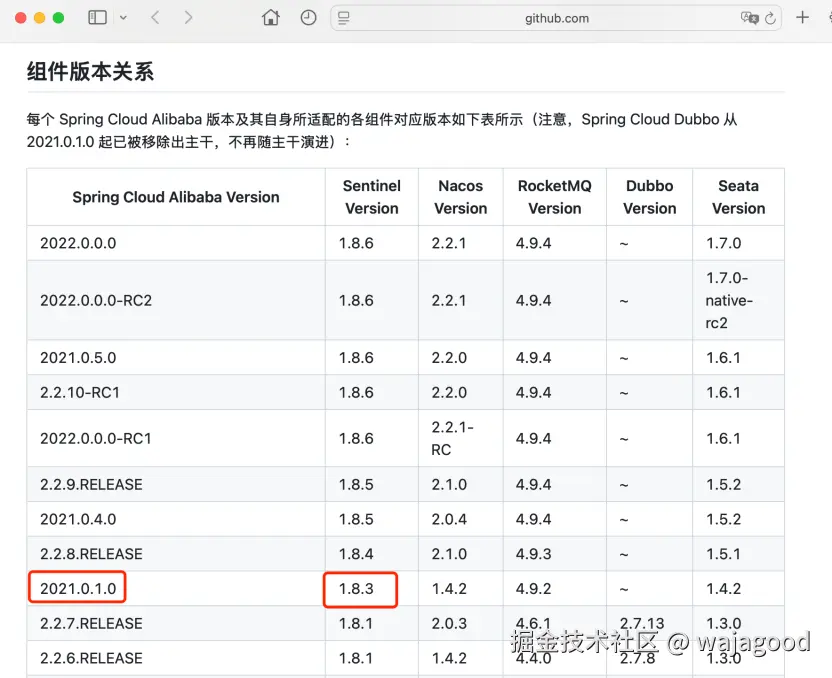Click Sentinel 1.8.4 cell in 2.2.8.RELEASE row
The height and width of the screenshot is (678, 832).
[371, 554]
